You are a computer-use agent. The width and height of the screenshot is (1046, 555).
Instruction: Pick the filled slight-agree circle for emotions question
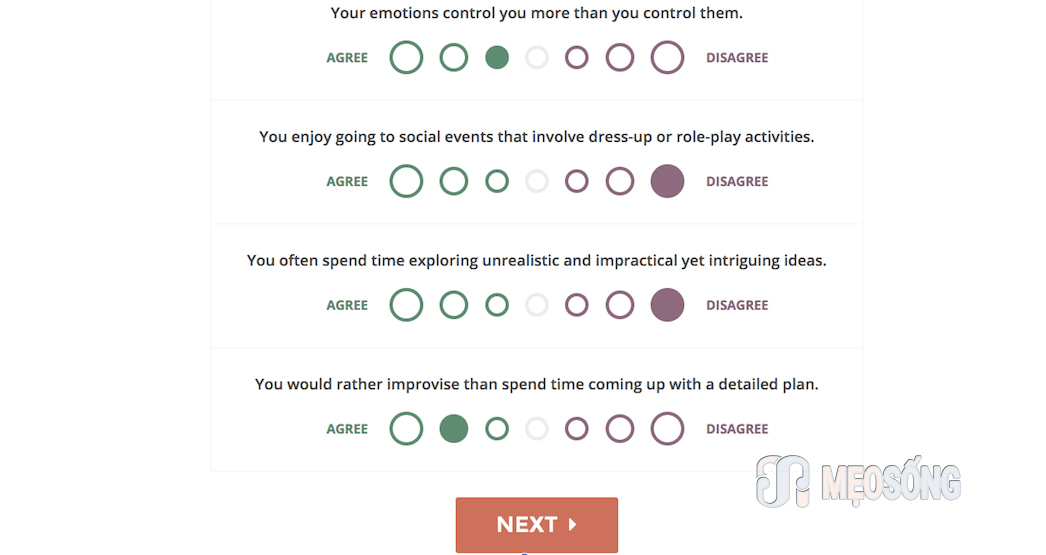497,57
